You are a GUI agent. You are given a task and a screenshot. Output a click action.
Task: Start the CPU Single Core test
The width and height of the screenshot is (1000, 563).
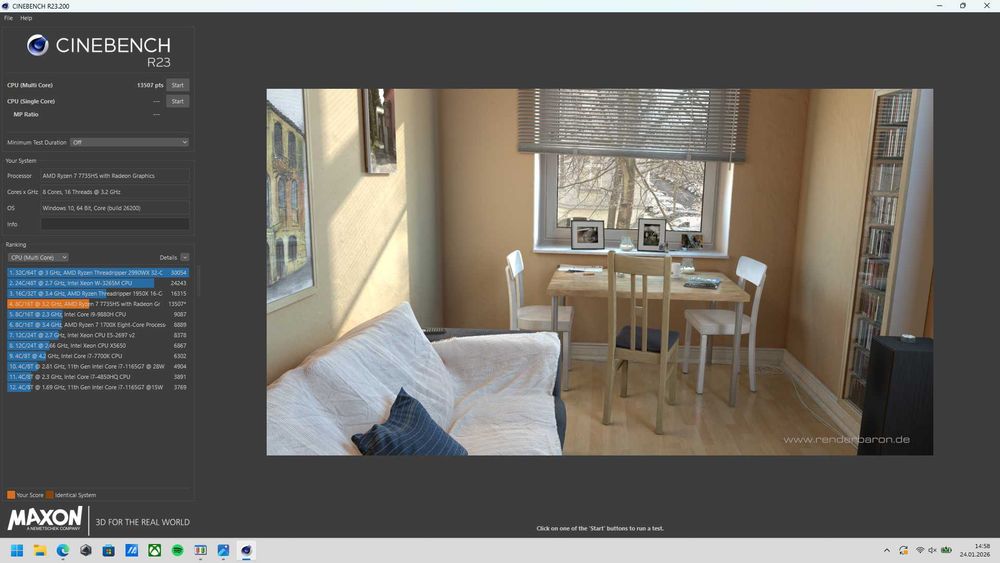(177, 101)
